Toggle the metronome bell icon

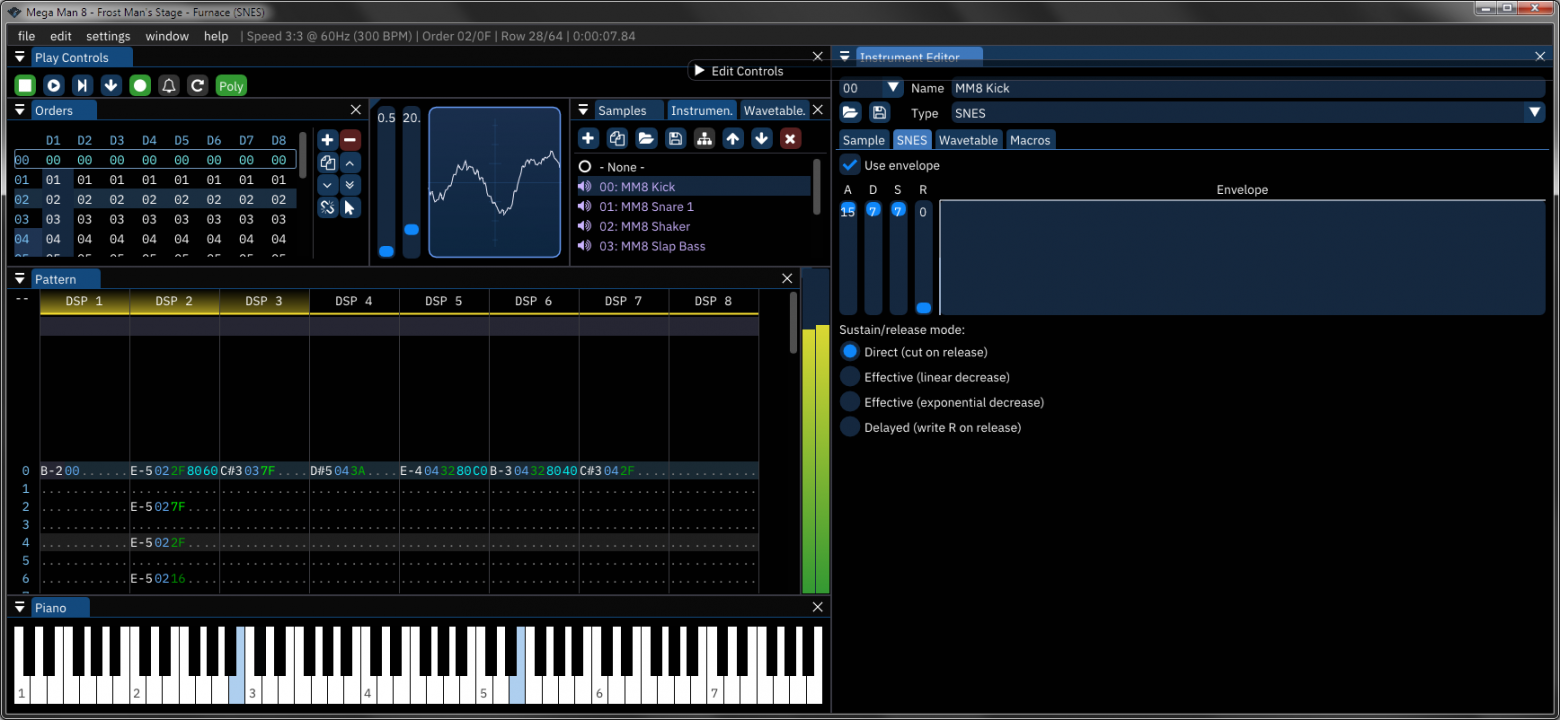169,86
